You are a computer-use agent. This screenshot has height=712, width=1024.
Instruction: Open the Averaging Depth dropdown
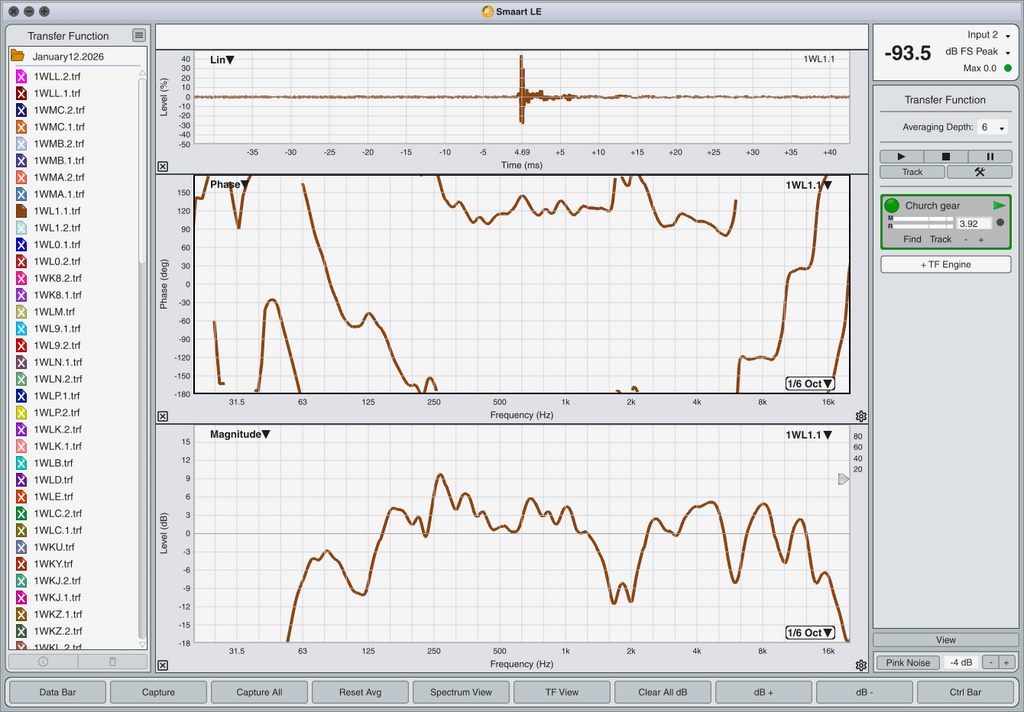[992, 128]
